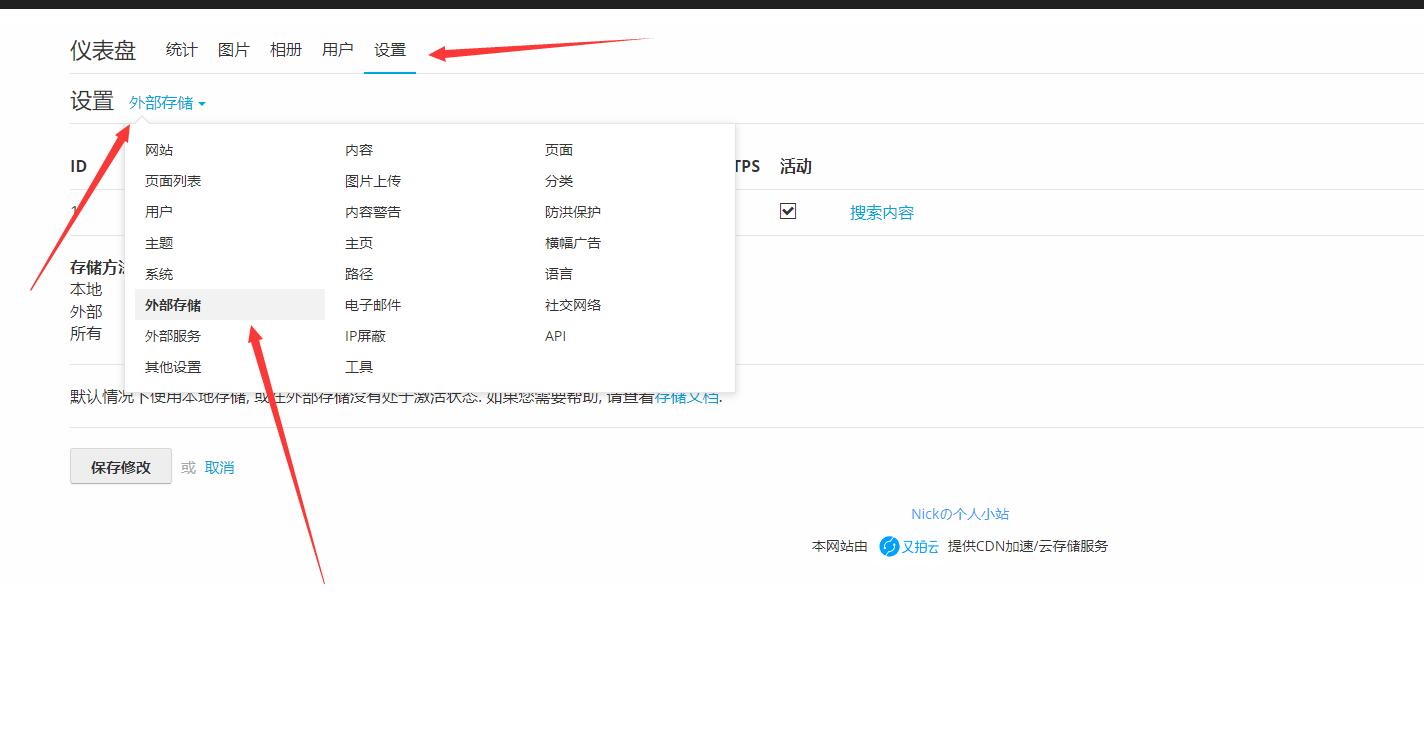This screenshot has width=1424, height=744.
Task: Click the 又拍云 Upyun logo icon
Action: click(888, 546)
